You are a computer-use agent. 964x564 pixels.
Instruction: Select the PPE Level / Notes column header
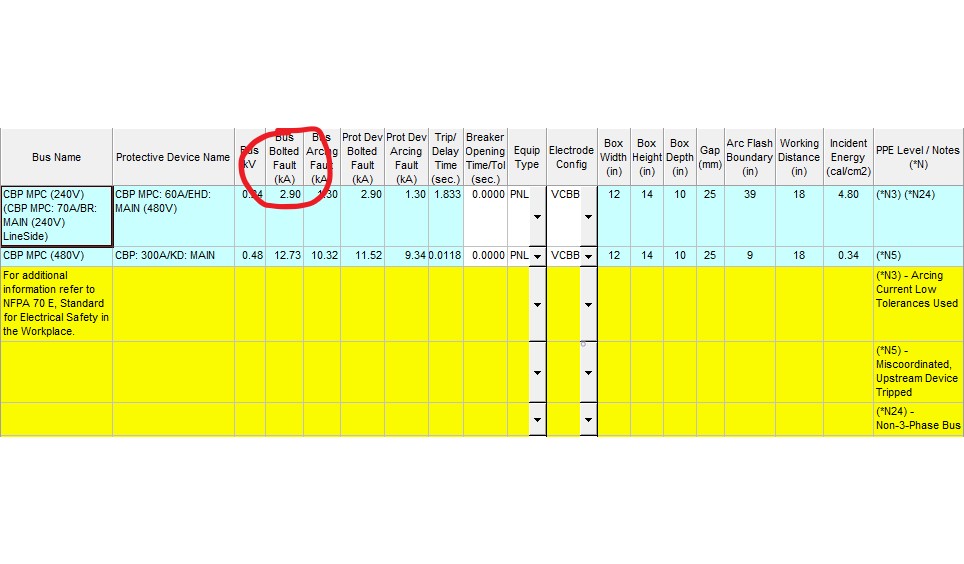[x=917, y=157]
